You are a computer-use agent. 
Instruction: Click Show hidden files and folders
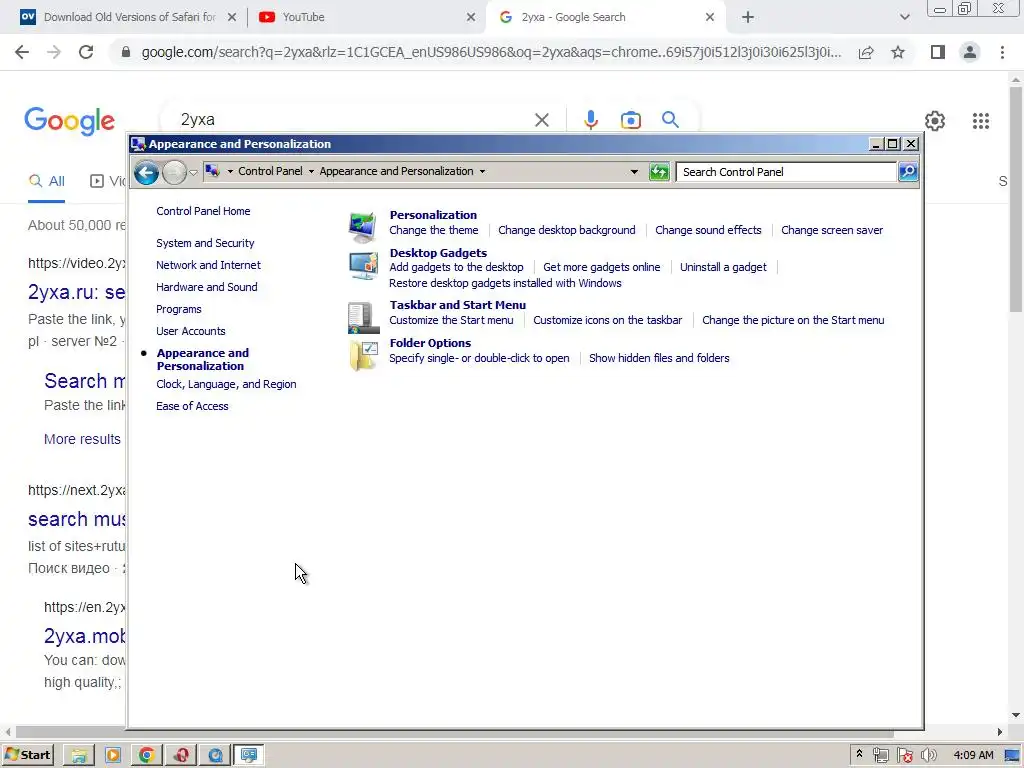659,358
